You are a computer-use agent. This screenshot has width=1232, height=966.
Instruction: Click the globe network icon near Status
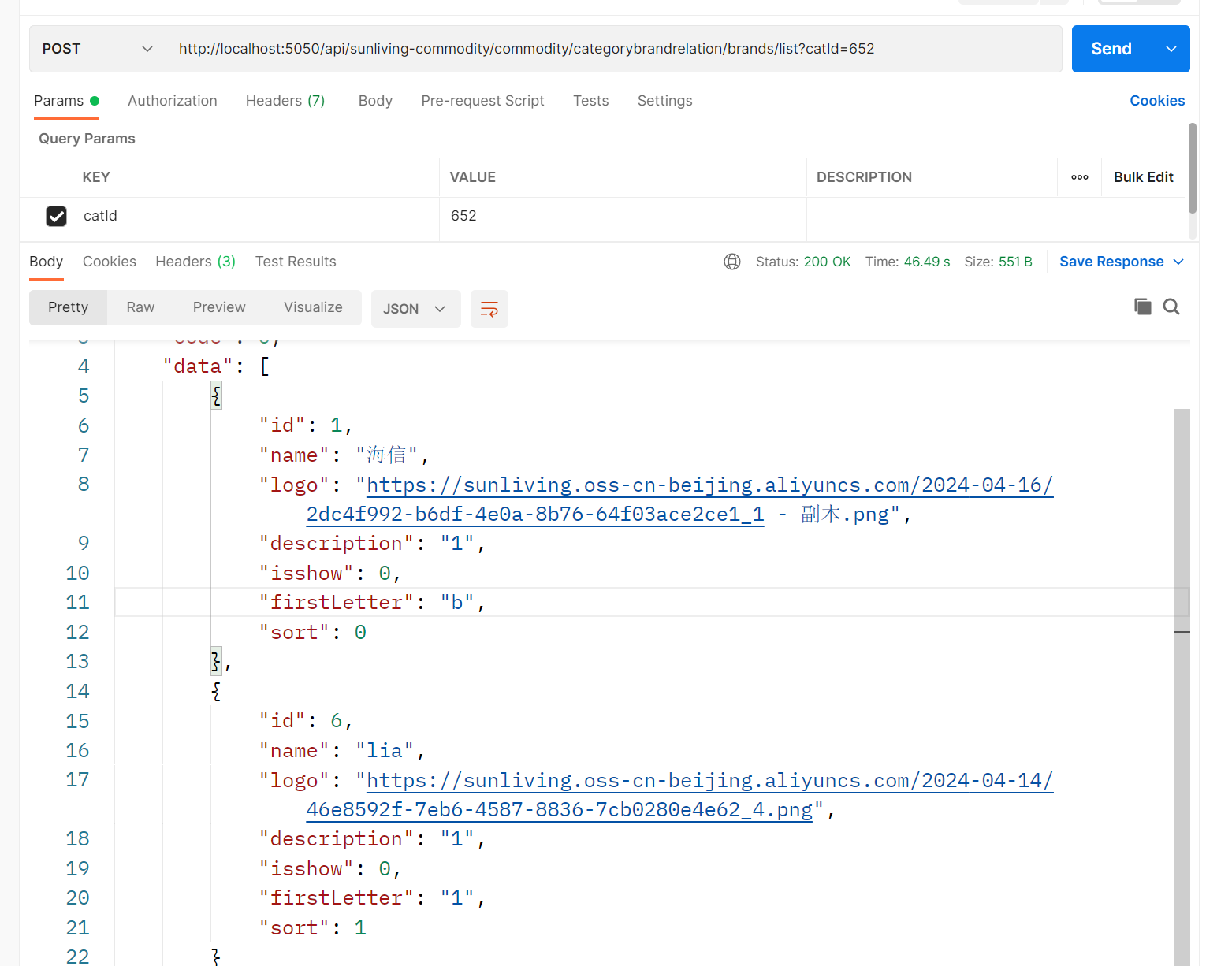coord(732,262)
